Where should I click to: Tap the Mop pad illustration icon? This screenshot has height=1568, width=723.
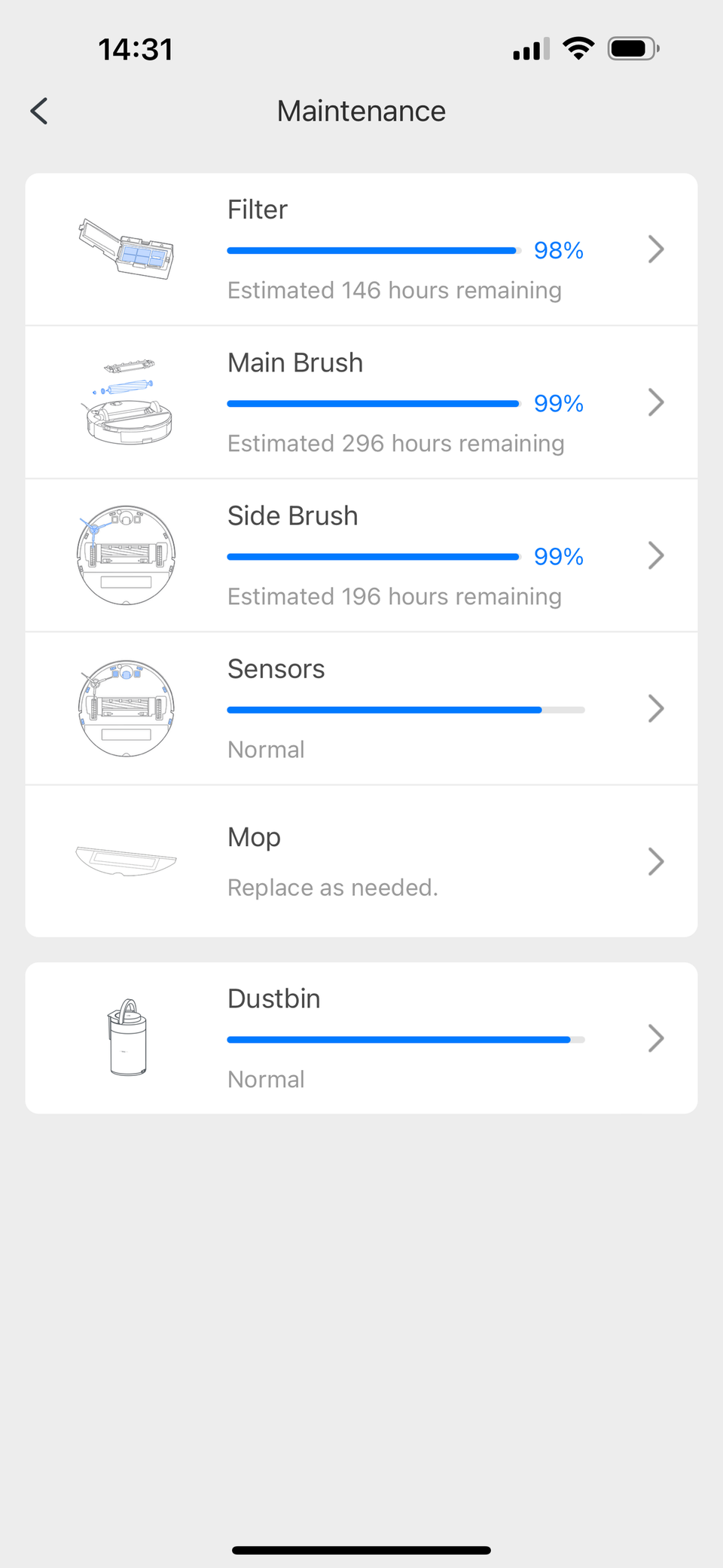tap(127, 861)
